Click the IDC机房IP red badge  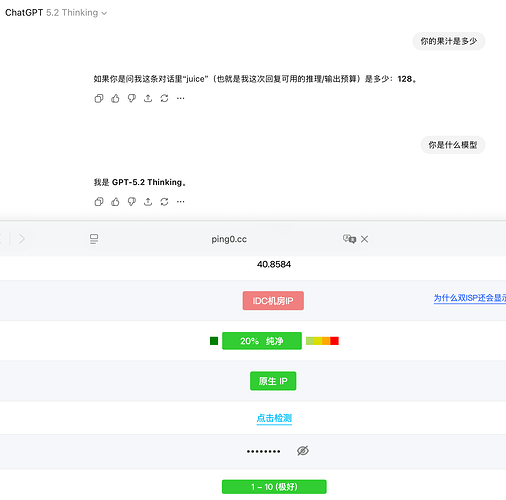pyautogui.click(x=273, y=301)
